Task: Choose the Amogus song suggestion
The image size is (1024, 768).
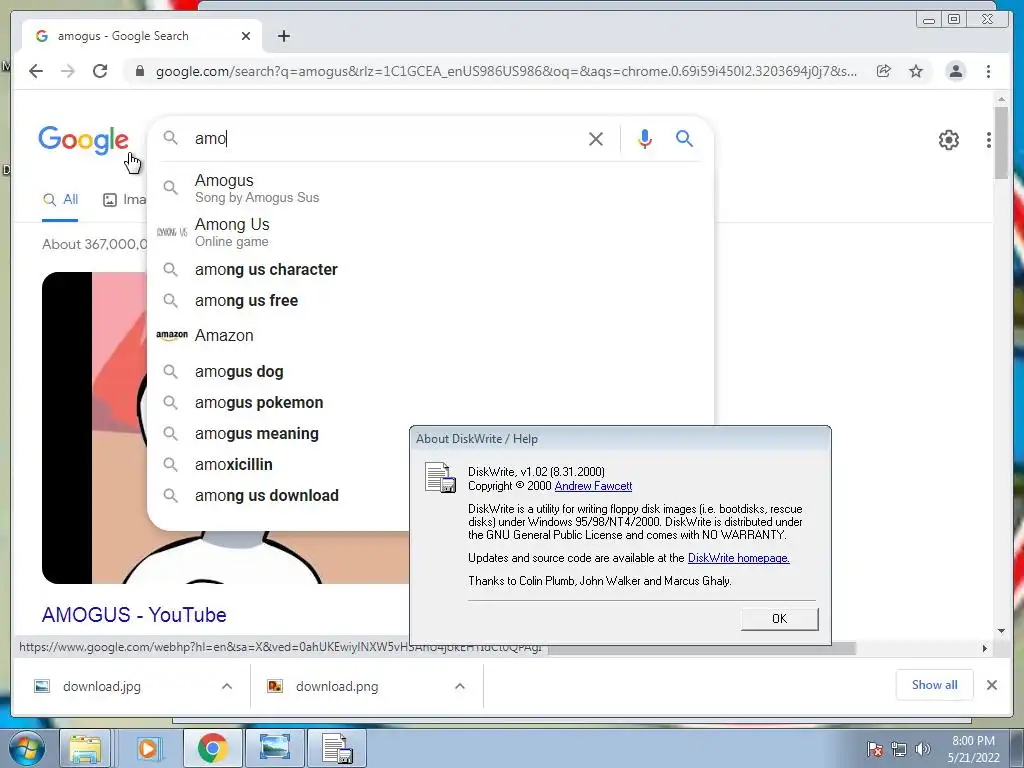Action: 431,188
